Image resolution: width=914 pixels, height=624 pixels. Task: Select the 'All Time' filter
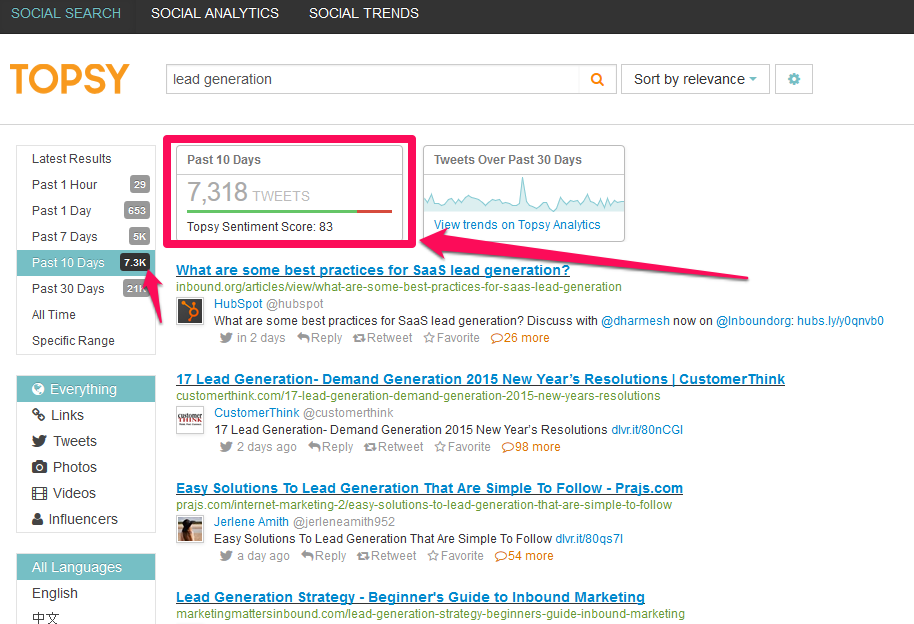click(86, 314)
